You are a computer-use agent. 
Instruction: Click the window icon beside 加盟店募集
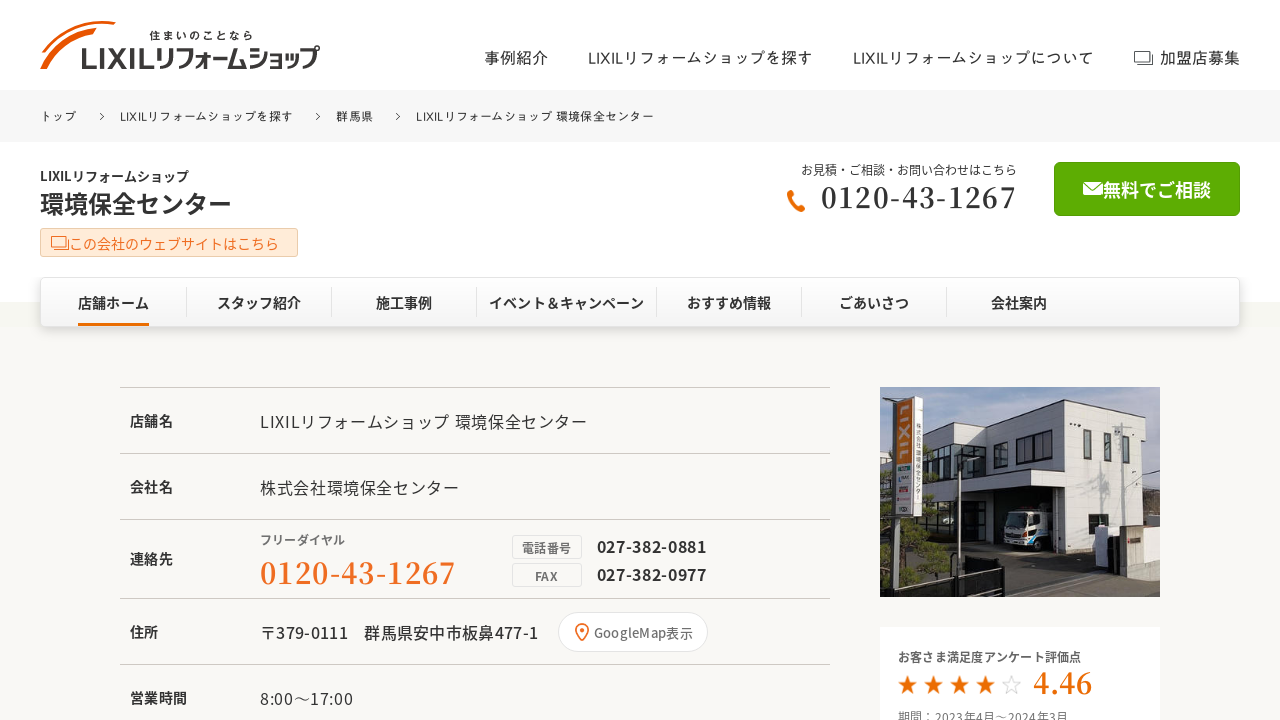[x=1143, y=58]
